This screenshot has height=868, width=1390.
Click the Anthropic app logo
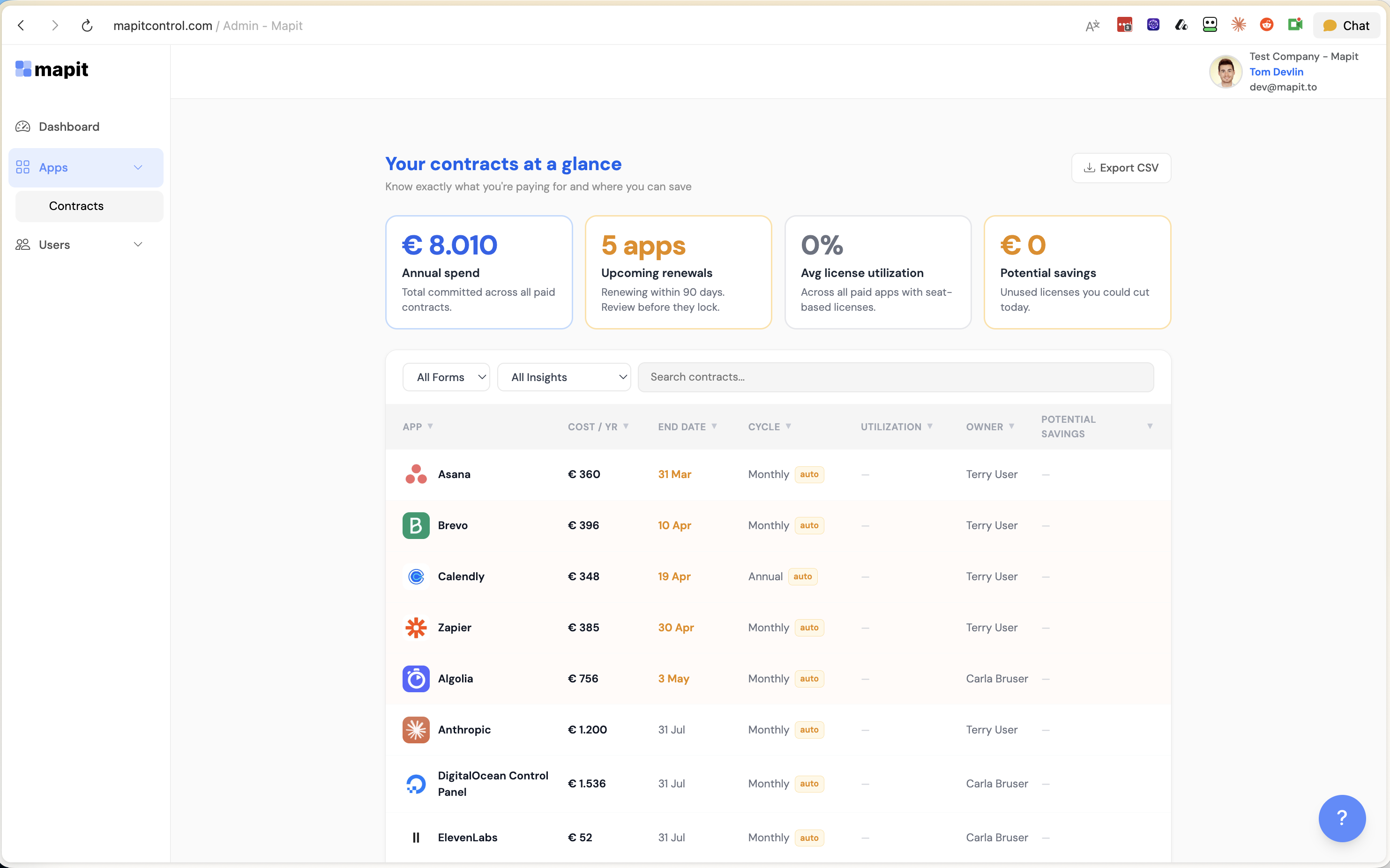click(x=416, y=730)
